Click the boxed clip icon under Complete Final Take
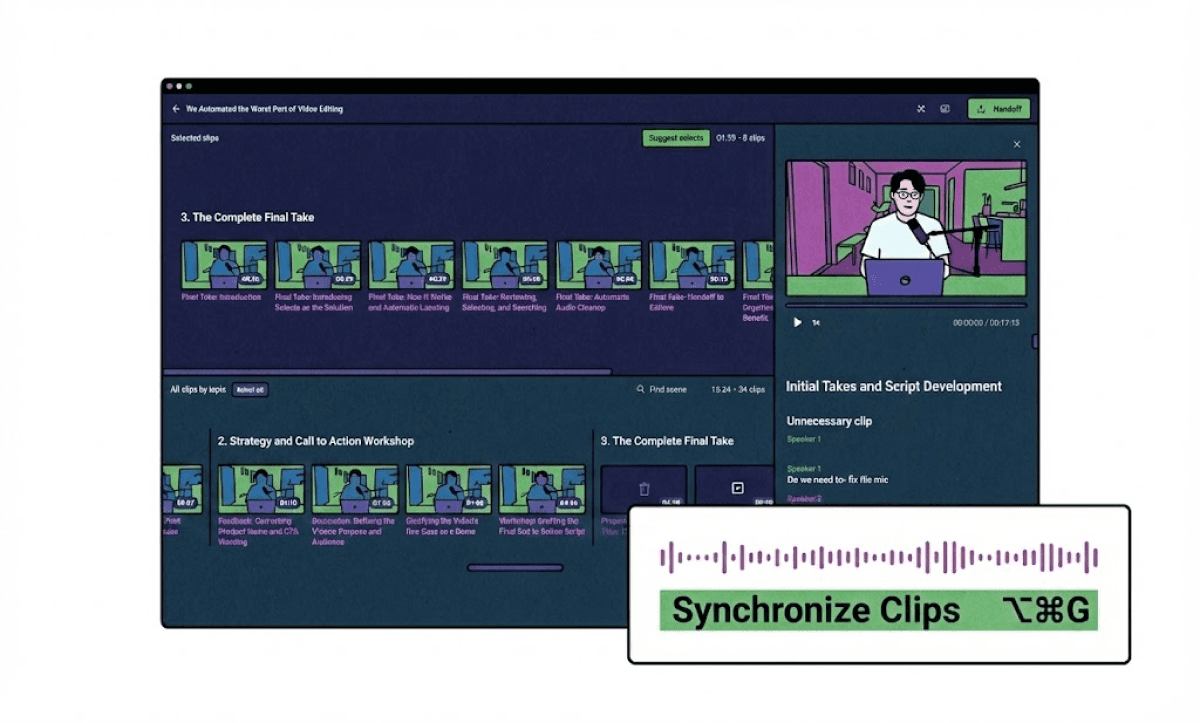Viewport: 1200px width, 723px height. [737, 487]
